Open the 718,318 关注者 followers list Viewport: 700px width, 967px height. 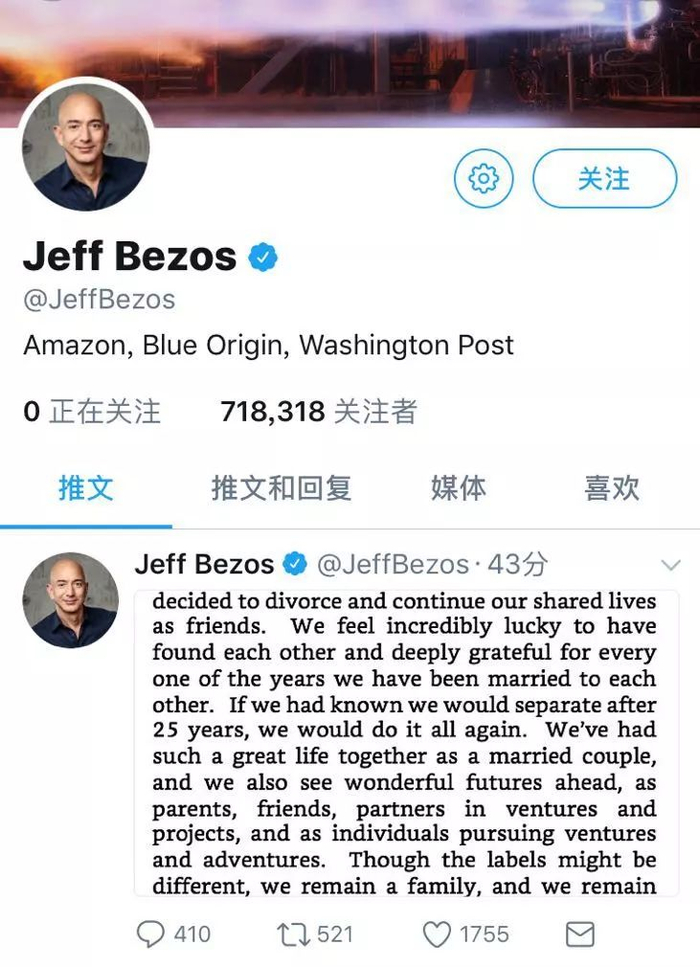[318, 411]
